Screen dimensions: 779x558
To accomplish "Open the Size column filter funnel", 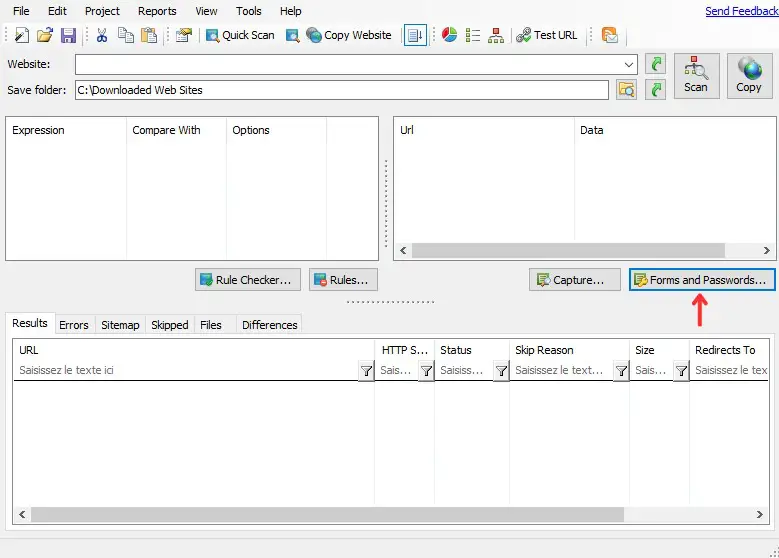I will [x=681, y=371].
